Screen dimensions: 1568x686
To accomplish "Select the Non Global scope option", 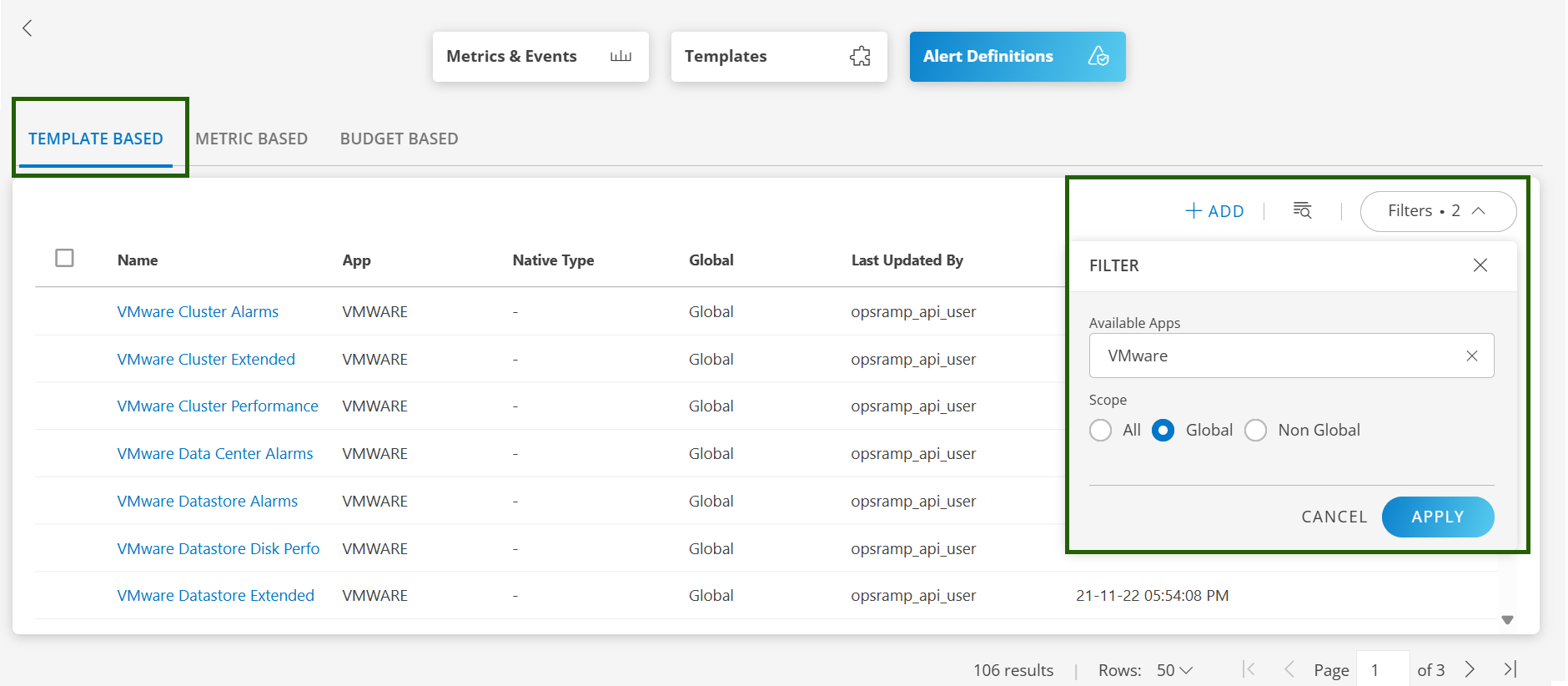I will pos(1255,431).
